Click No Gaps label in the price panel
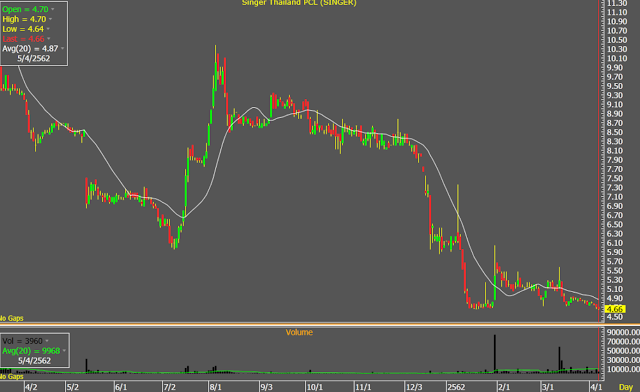This screenshot has height=392, width=640. (x=11, y=318)
